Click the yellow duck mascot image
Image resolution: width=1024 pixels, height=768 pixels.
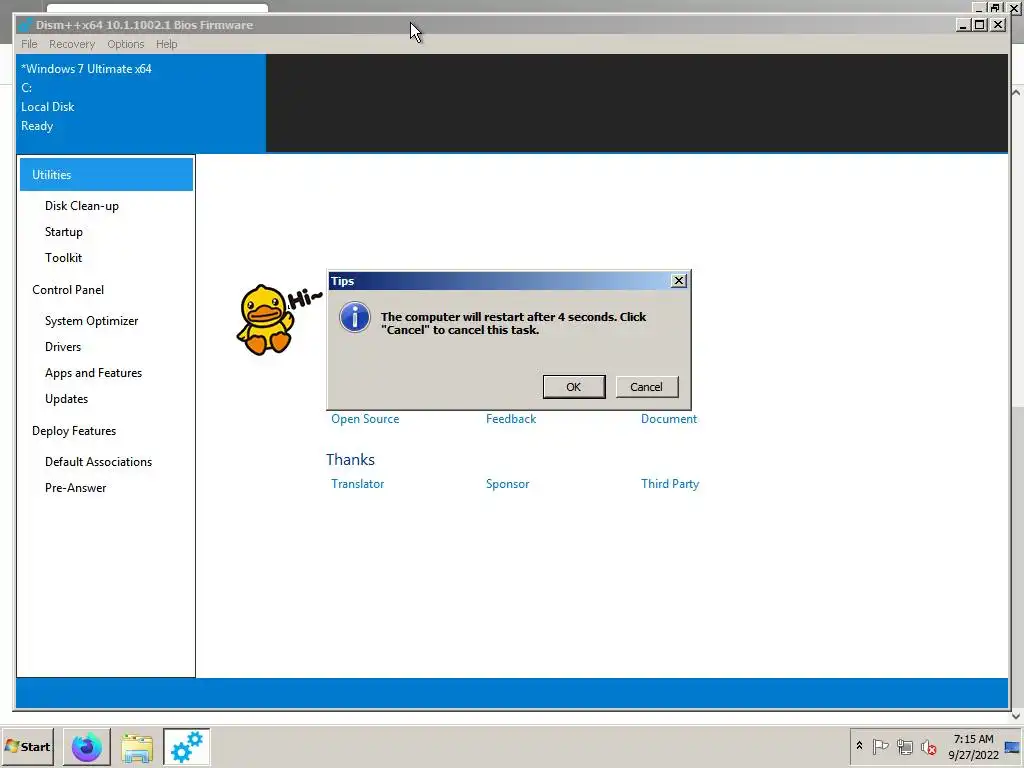265,320
